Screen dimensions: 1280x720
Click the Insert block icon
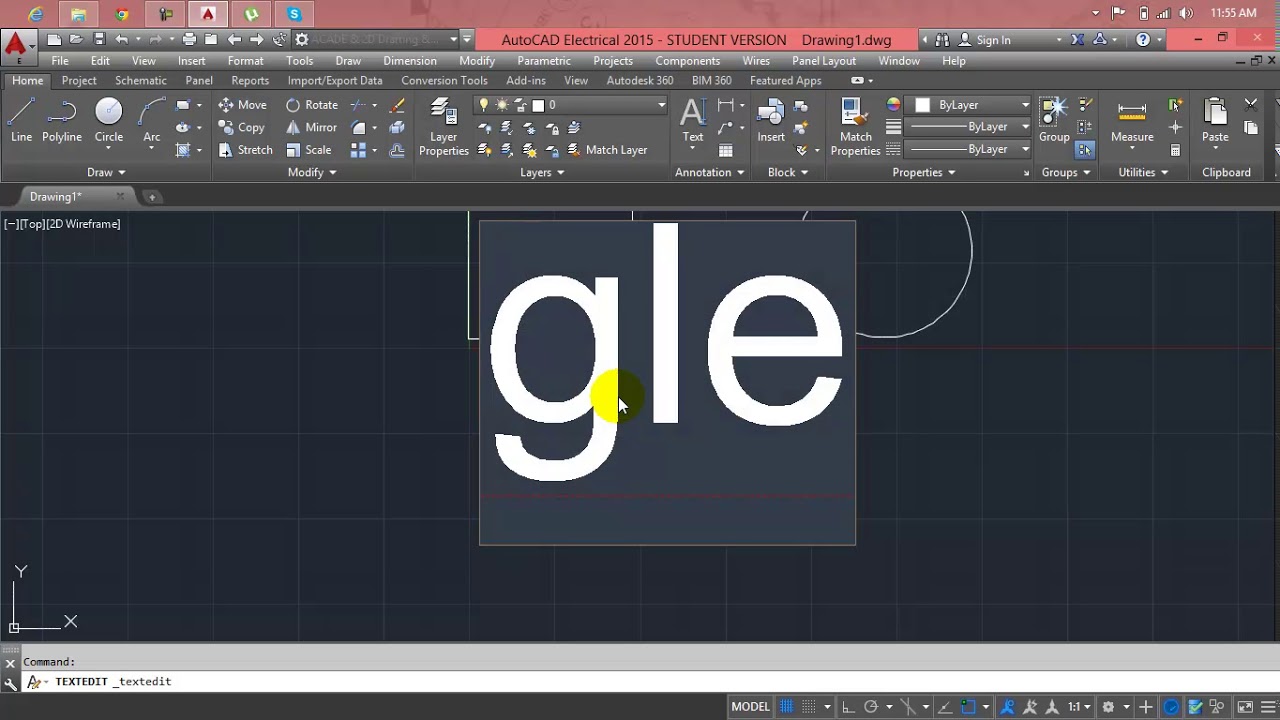[x=771, y=120]
